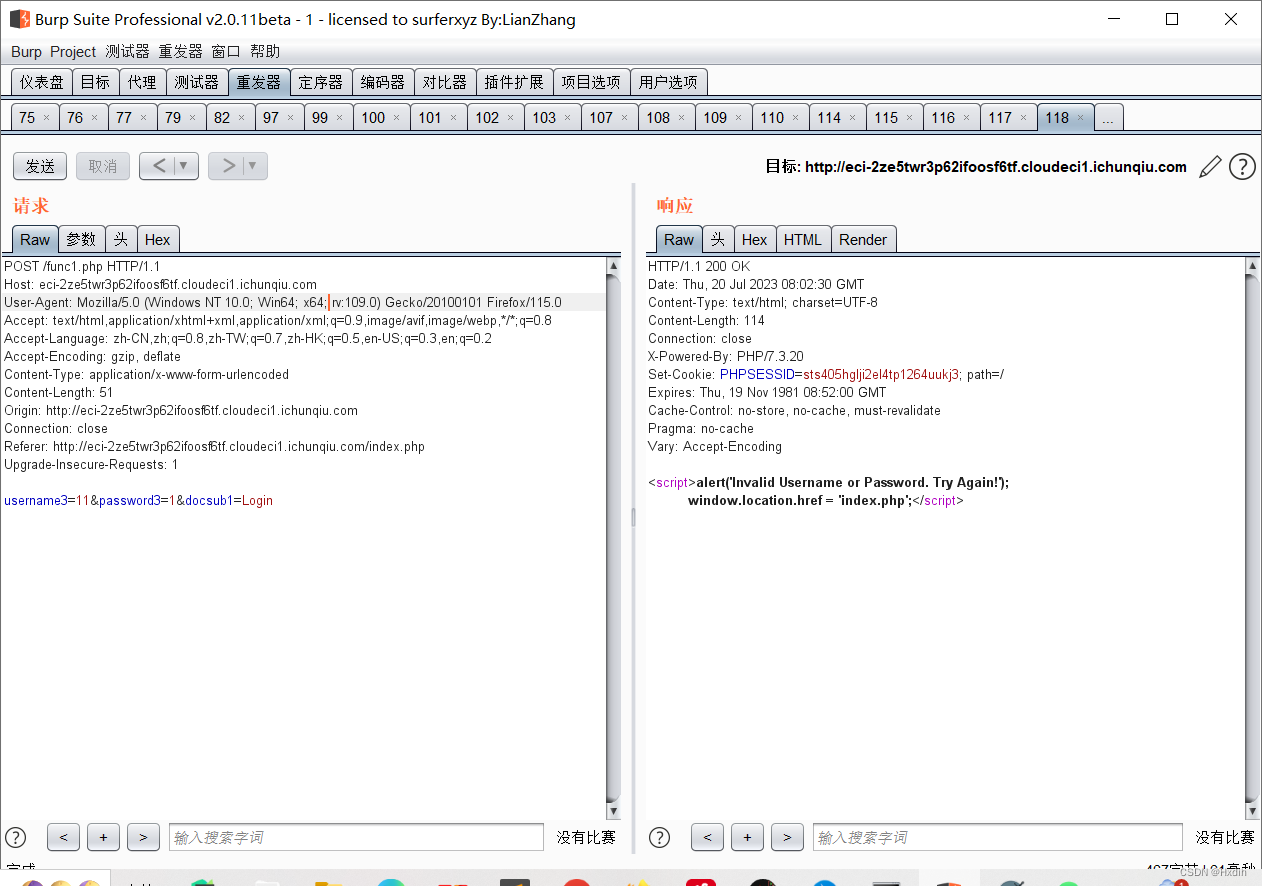Open the Burp menu
The height and width of the screenshot is (886, 1262).
tap(26, 52)
